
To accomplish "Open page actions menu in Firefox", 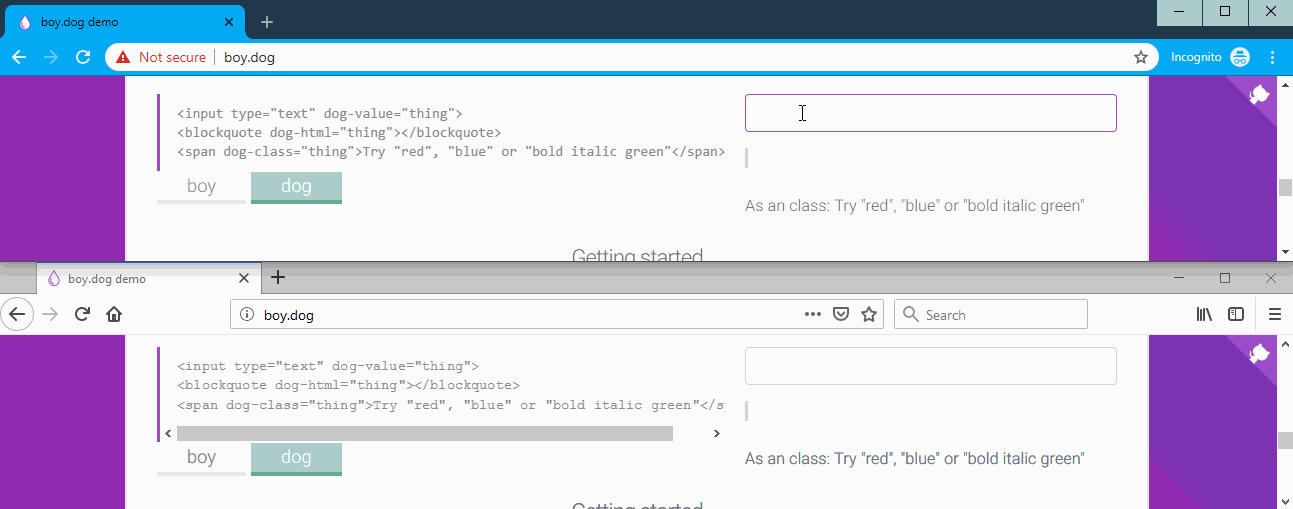I will coord(813,314).
